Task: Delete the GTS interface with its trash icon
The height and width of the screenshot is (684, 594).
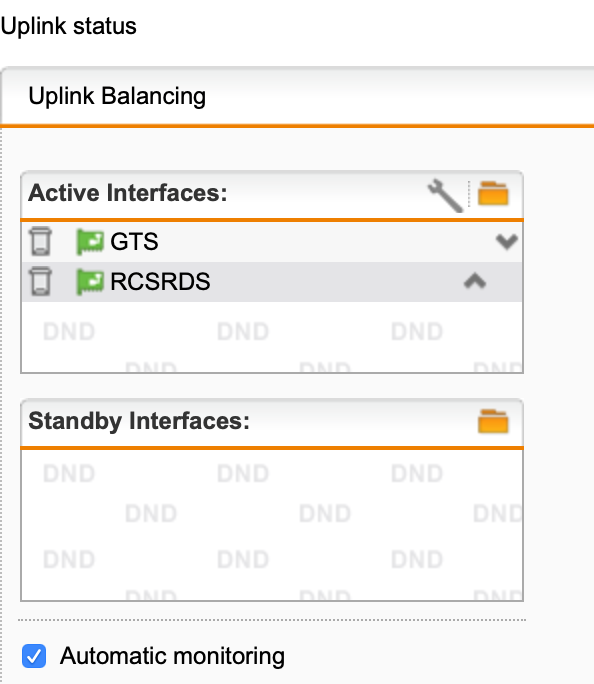Action: (x=41, y=241)
